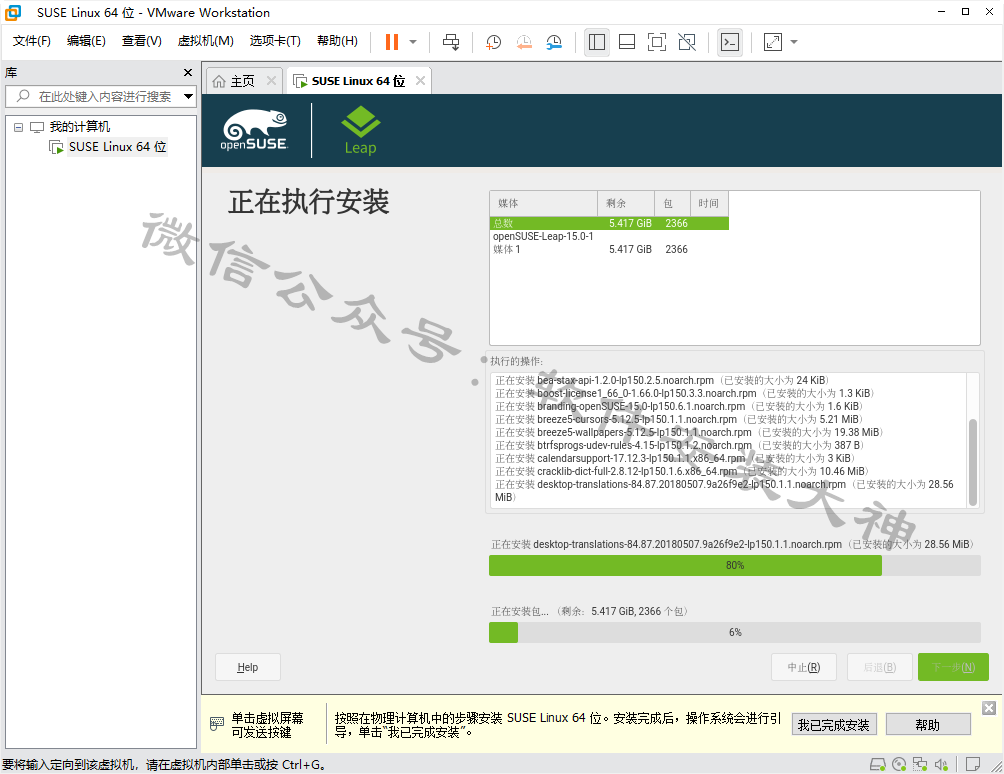Close the SUSE Linux 64 位 tab
Screen dimensions: 1004x774
(x=420, y=81)
